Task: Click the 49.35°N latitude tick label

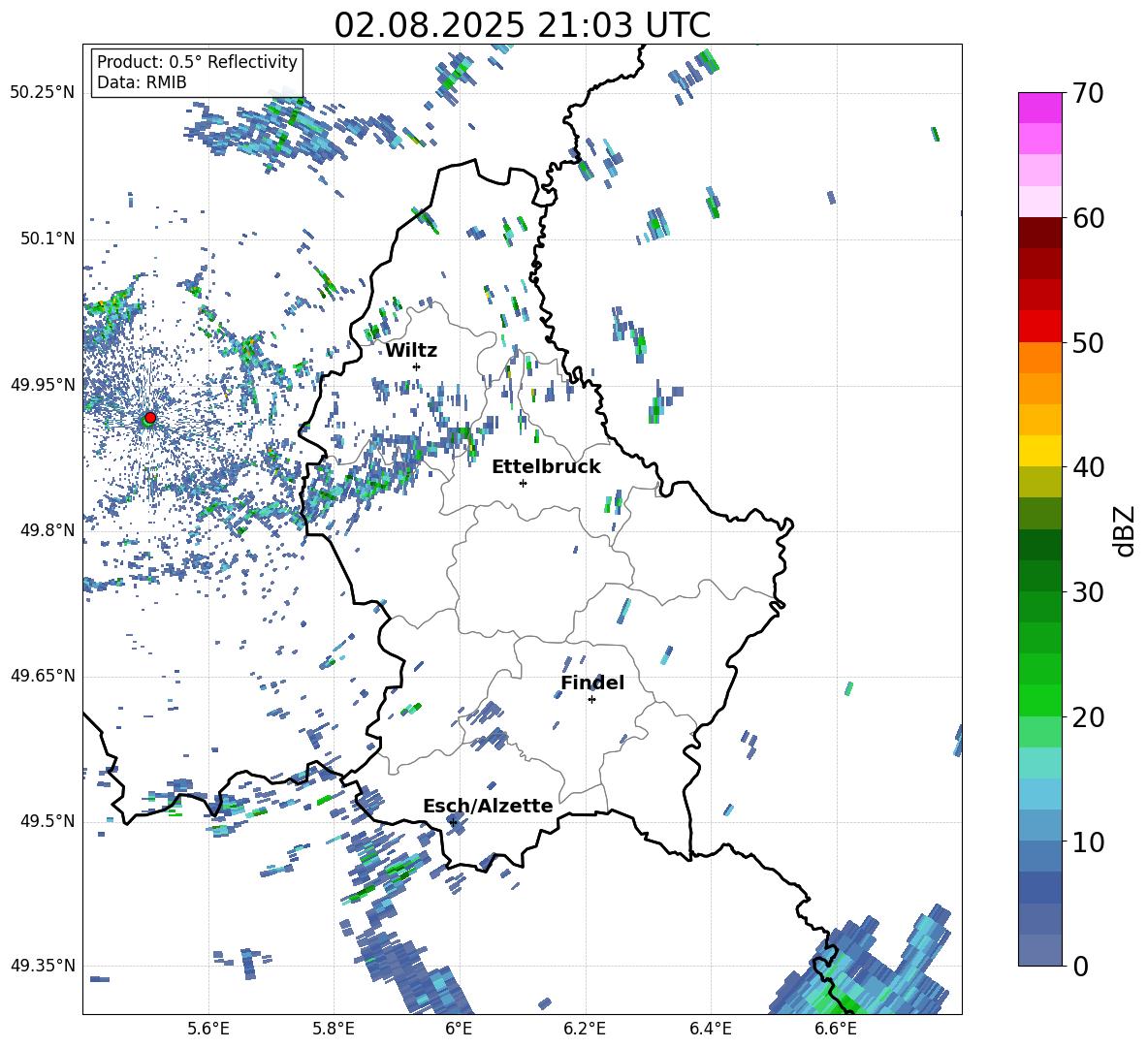Action: pyautogui.click(x=43, y=966)
